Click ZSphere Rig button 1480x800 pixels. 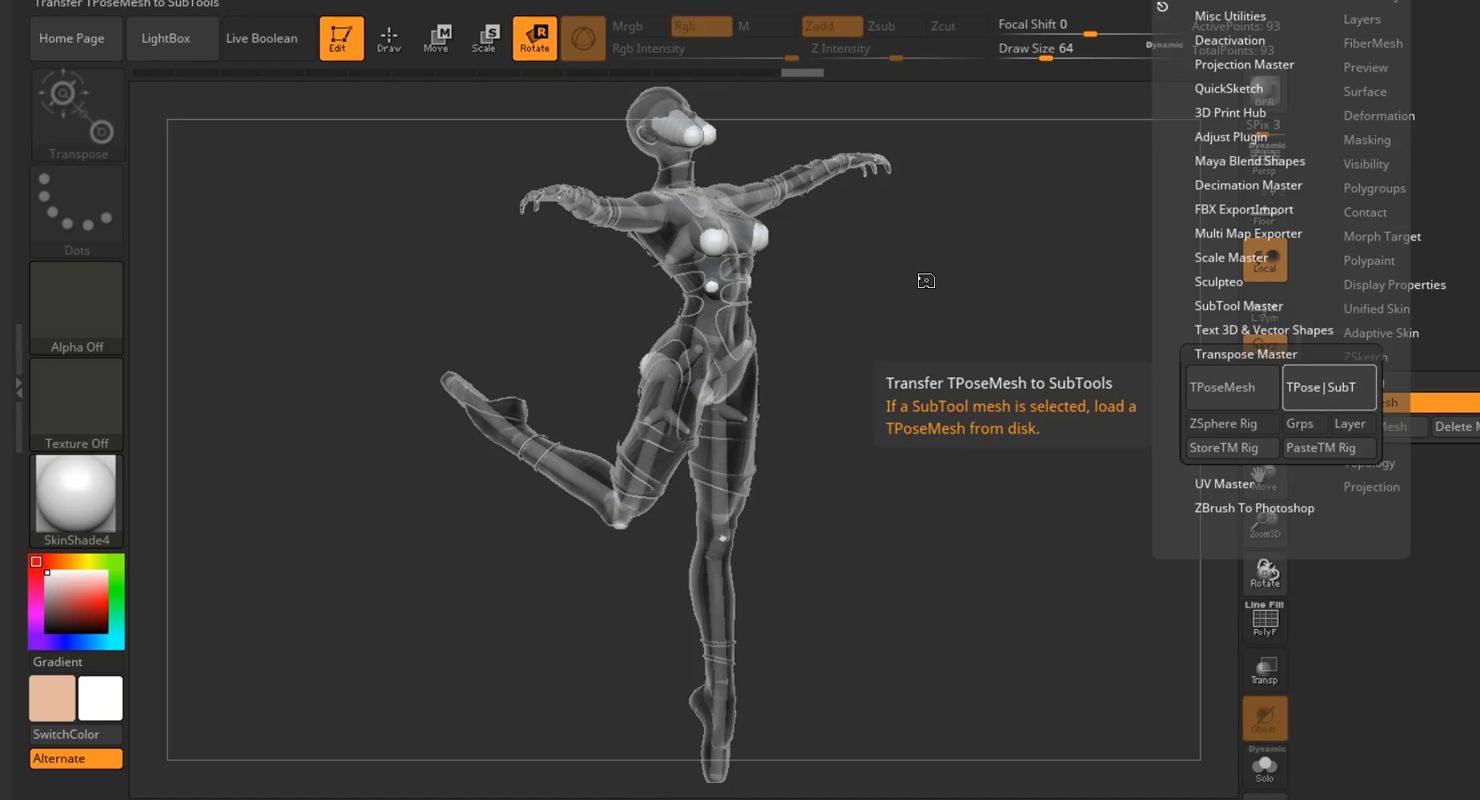click(x=1232, y=423)
